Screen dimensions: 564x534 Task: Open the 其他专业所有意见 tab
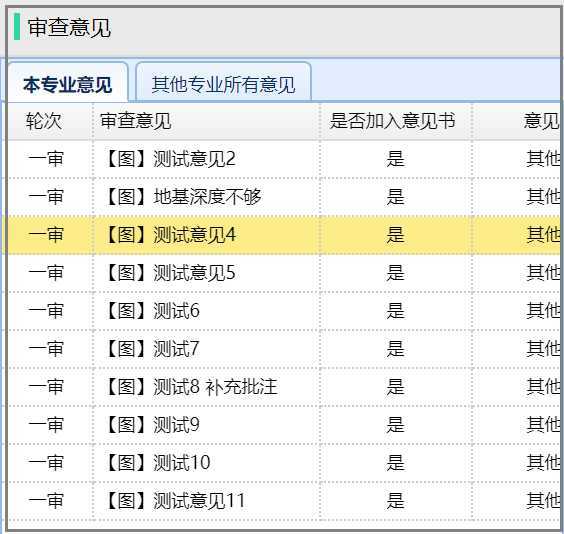[x=223, y=82]
